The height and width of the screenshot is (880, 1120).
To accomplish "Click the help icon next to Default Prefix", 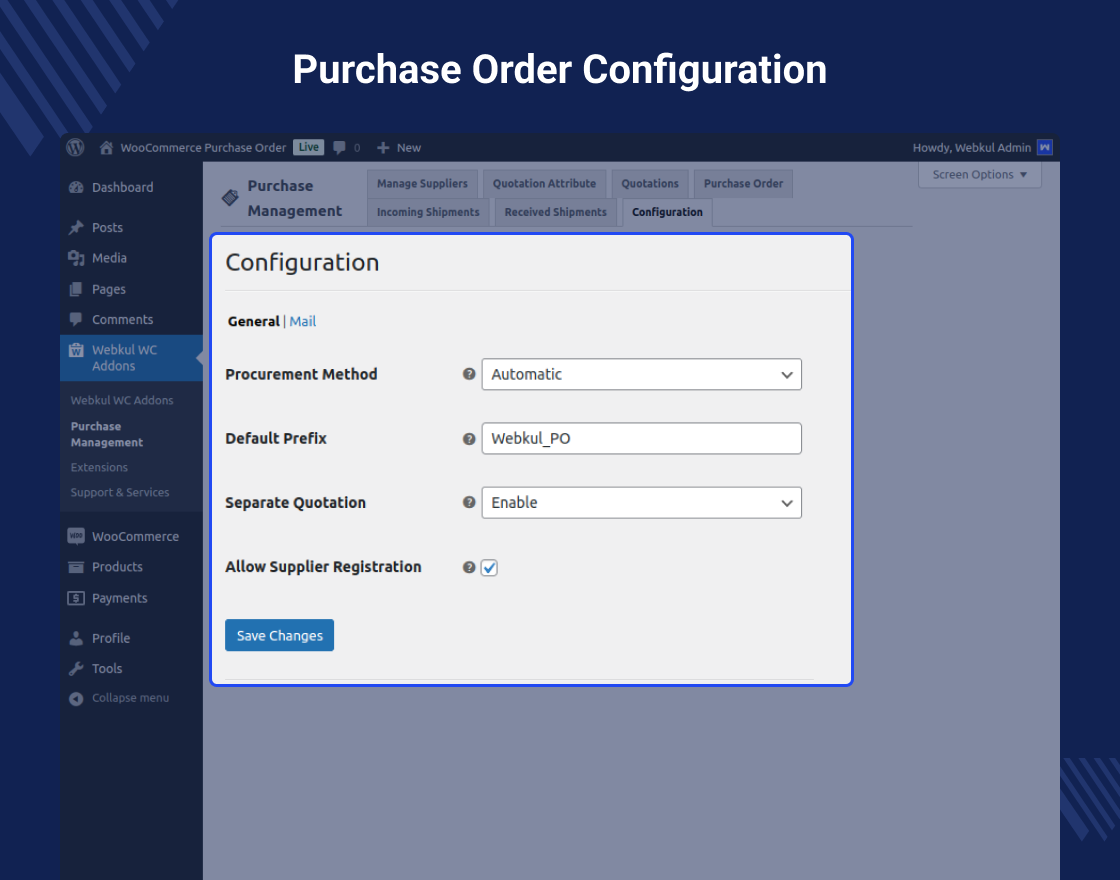I will [x=468, y=438].
